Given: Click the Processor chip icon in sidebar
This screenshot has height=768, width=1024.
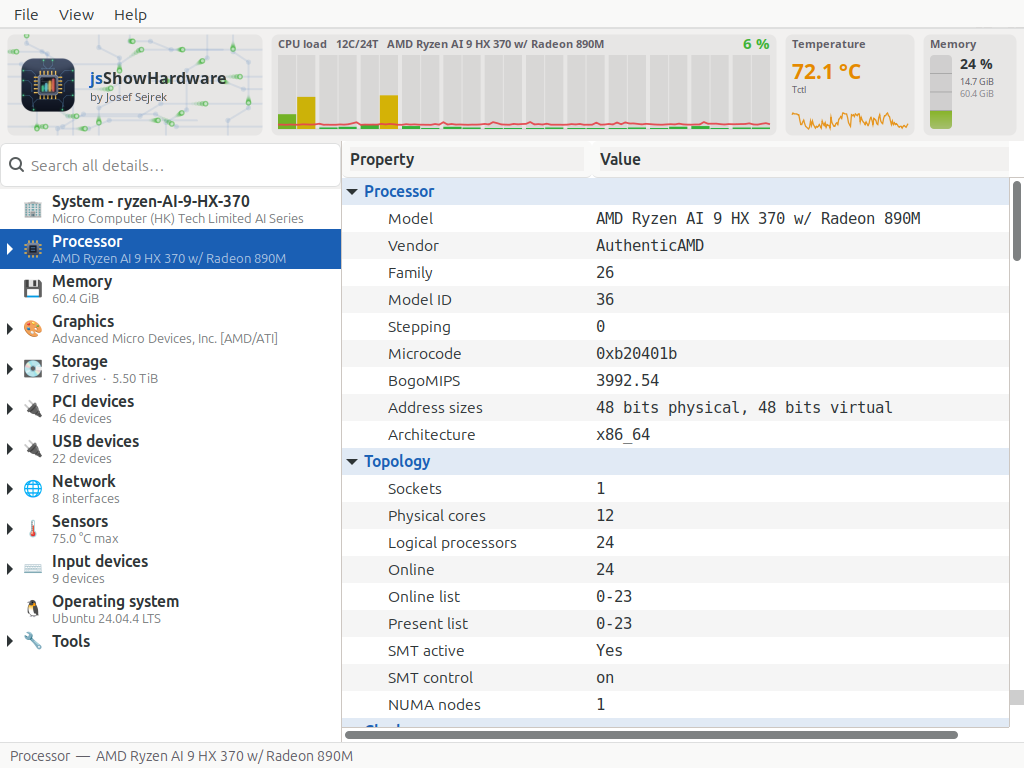Looking at the screenshot, I should tap(33, 249).
